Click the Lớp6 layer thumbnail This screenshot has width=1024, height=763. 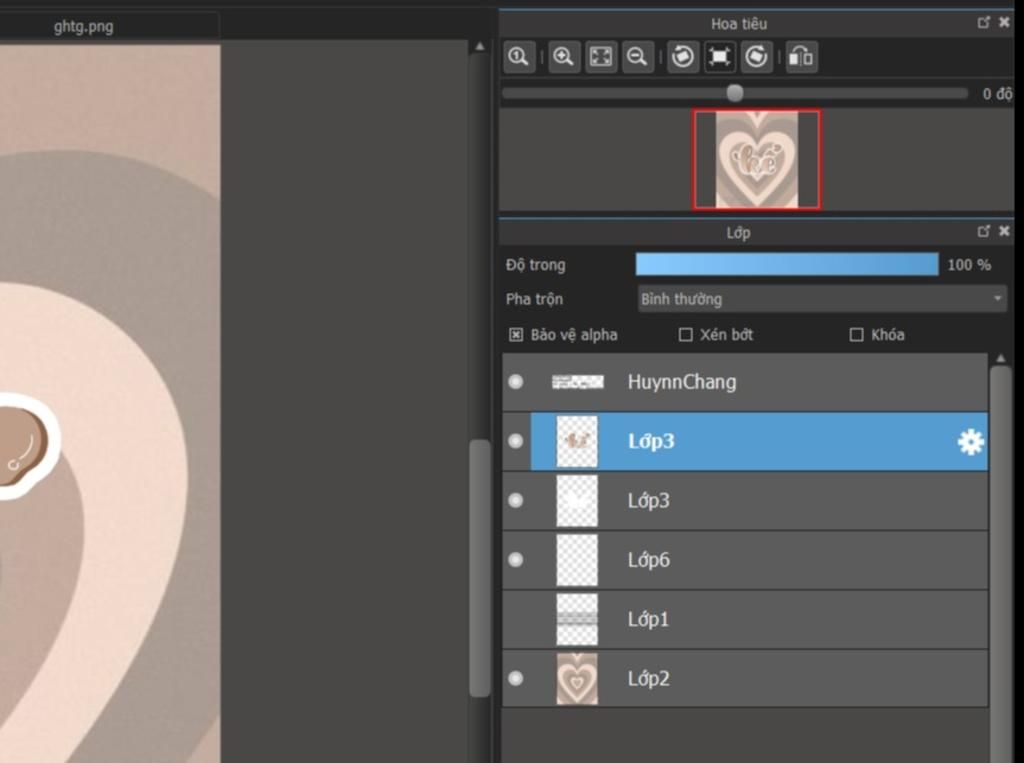tap(577, 560)
